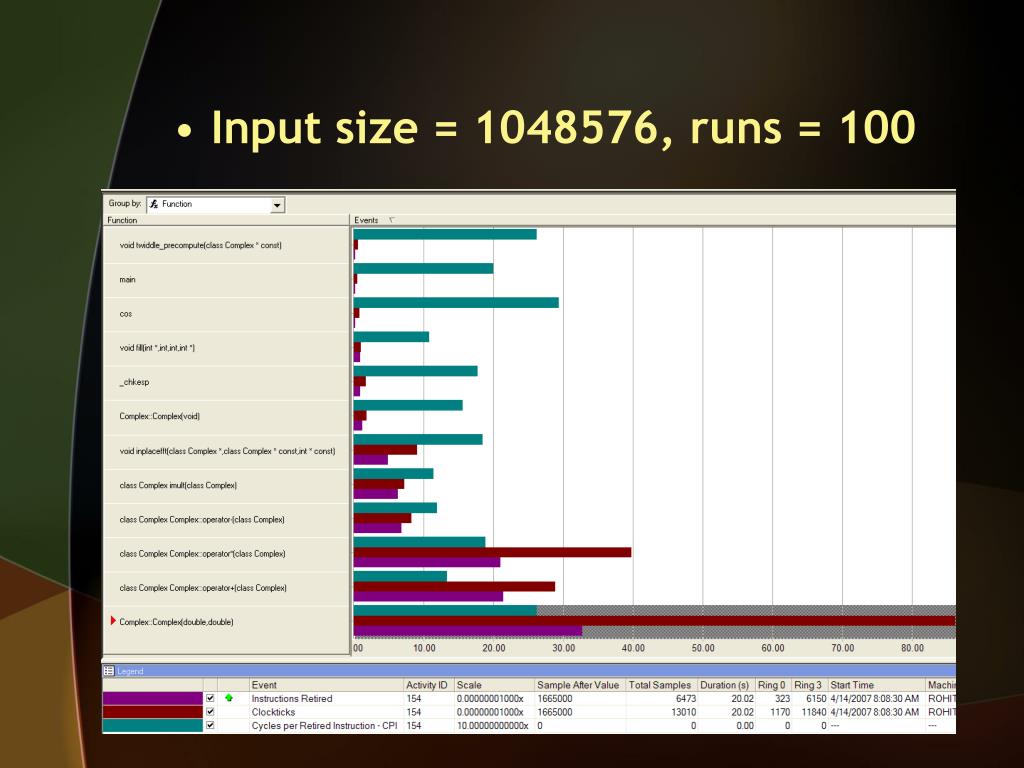Select the _chkesp function row
1024x768 pixels.
click(227, 382)
